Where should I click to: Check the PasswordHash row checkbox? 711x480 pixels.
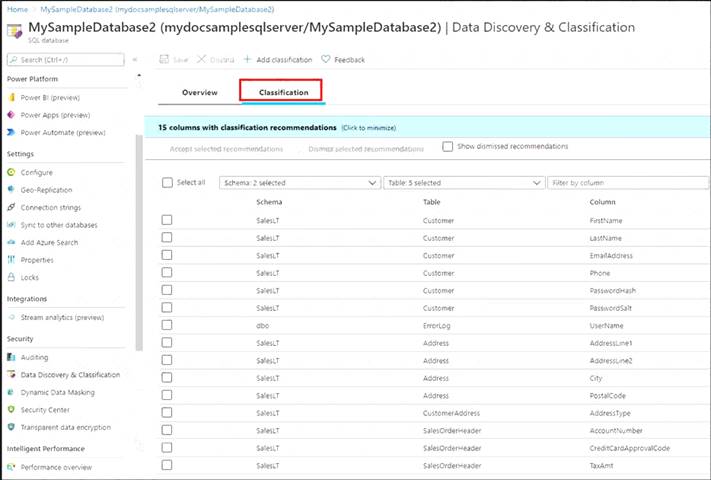[167, 290]
